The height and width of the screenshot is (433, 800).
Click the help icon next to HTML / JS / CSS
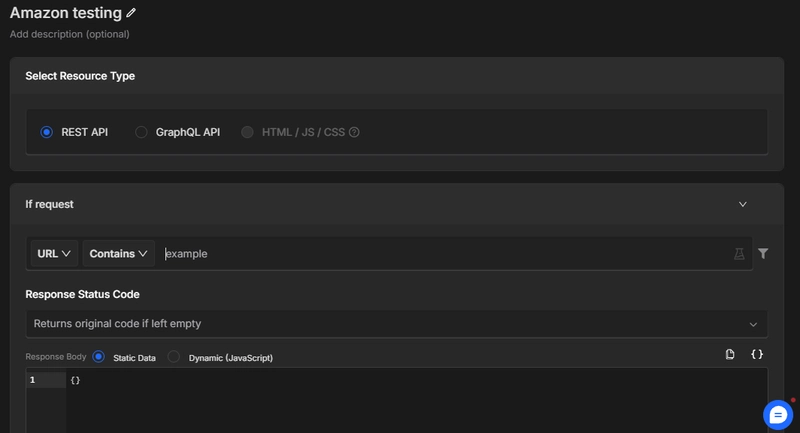pyautogui.click(x=354, y=132)
